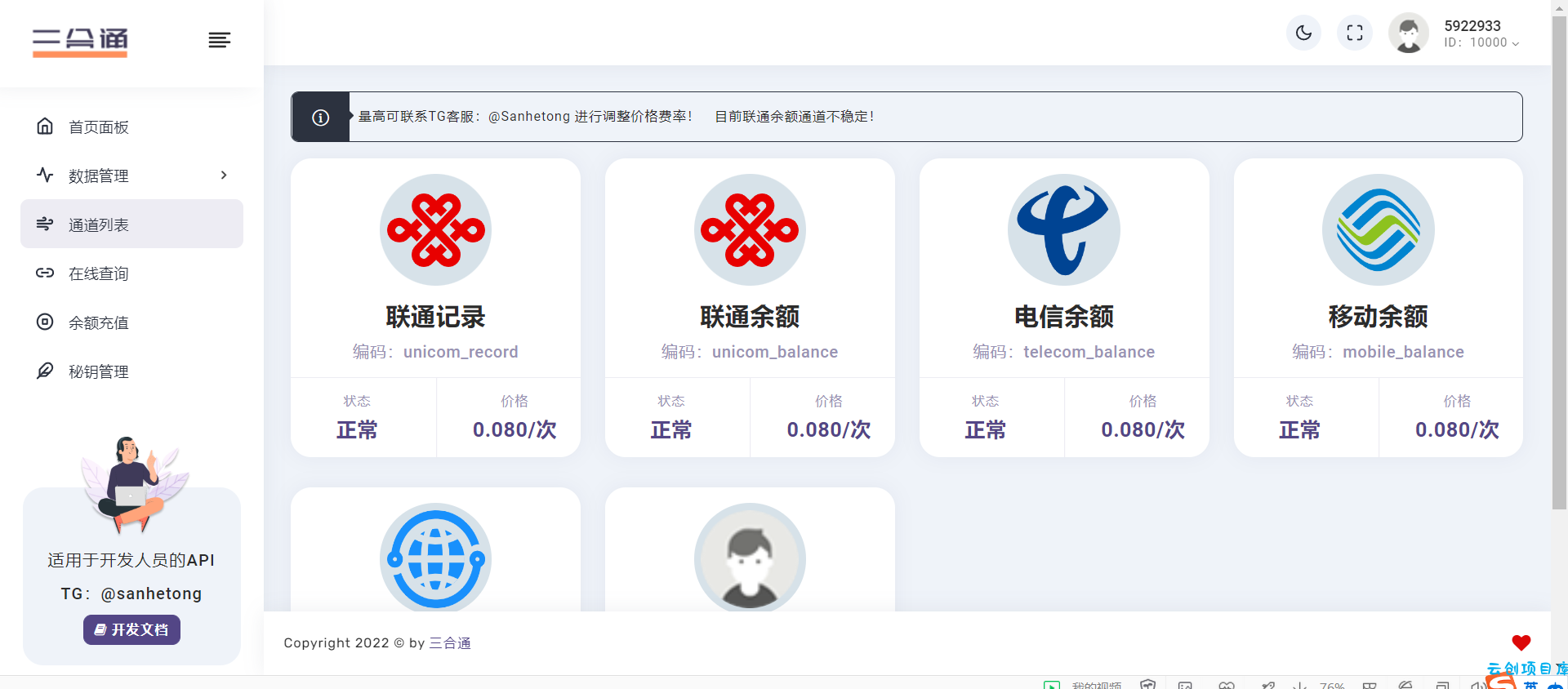The width and height of the screenshot is (1568, 689).
Task: Click the blue globe icon card
Action: coord(435,558)
